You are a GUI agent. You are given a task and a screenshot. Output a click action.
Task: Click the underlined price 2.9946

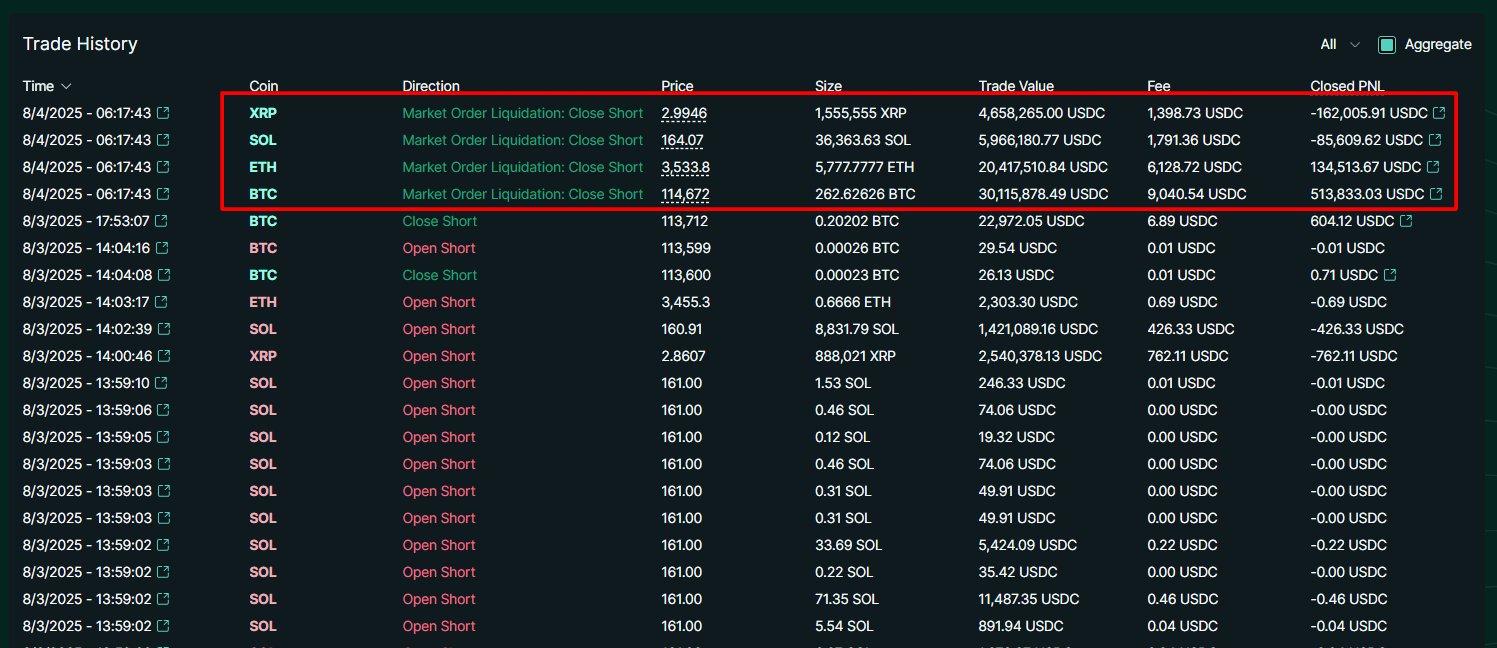(x=684, y=113)
